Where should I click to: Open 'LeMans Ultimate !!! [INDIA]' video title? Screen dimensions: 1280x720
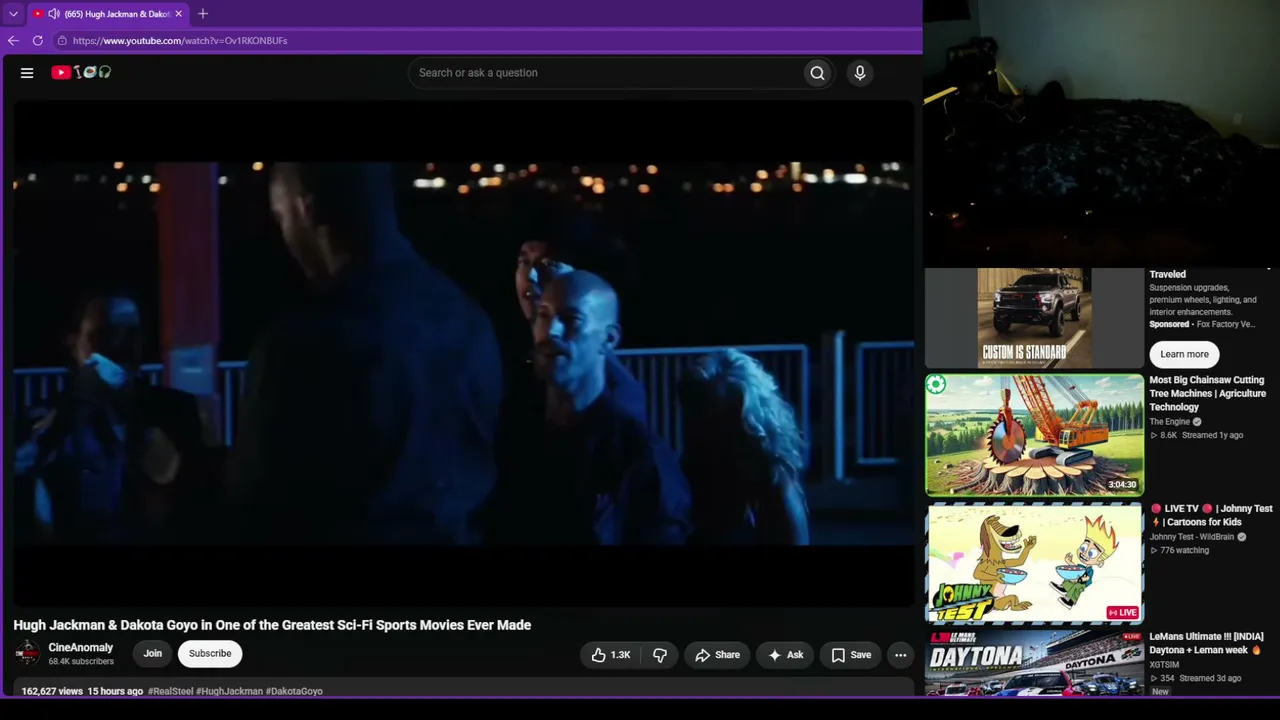click(1206, 643)
